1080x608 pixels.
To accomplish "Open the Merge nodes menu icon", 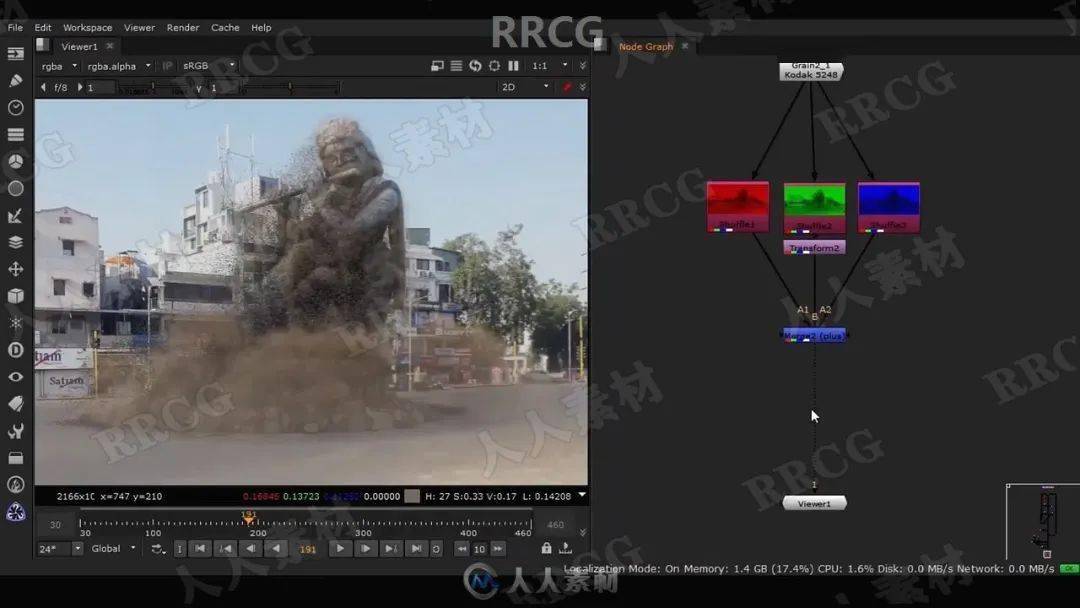I will [14, 240].
